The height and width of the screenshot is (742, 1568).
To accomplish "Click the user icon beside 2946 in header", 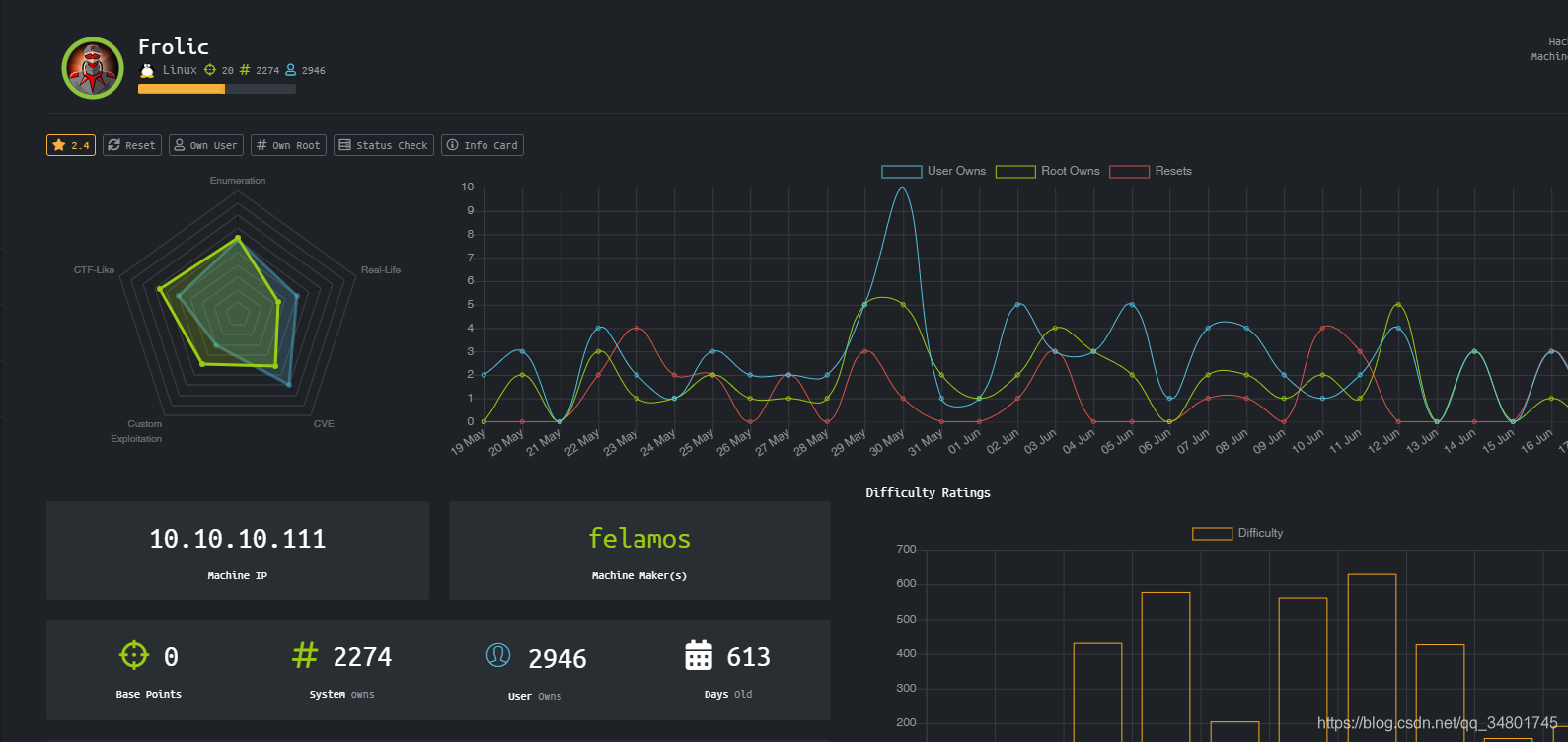I will [291, 70].
